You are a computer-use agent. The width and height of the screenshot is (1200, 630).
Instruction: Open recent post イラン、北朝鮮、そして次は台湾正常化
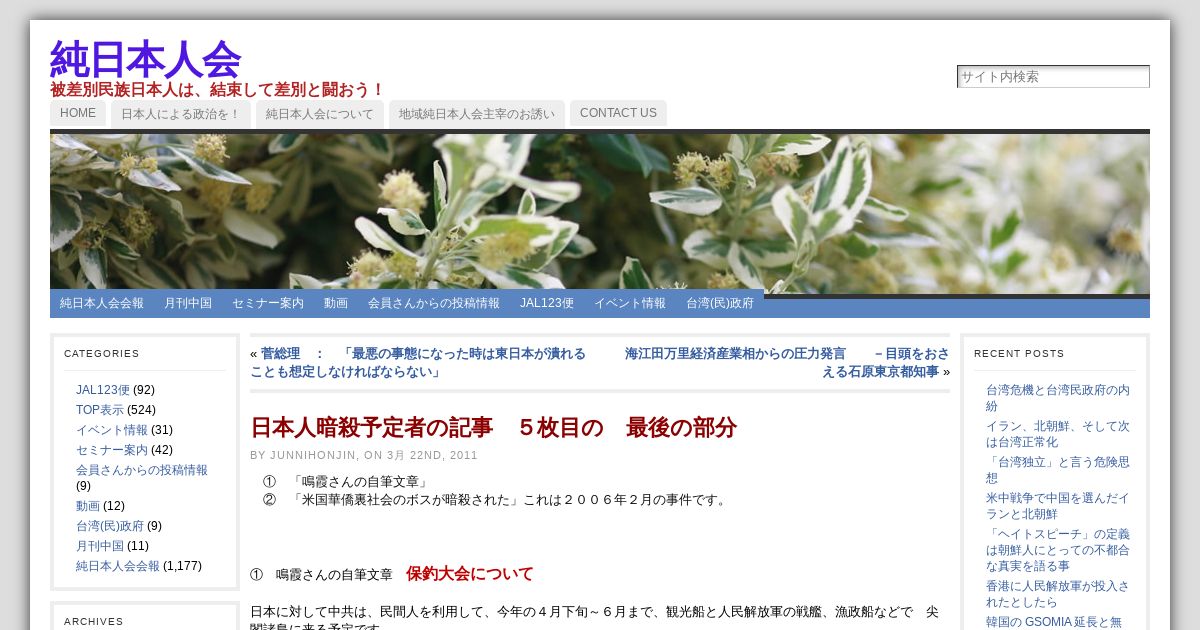pyautogui.click(x=1058, y=434)
